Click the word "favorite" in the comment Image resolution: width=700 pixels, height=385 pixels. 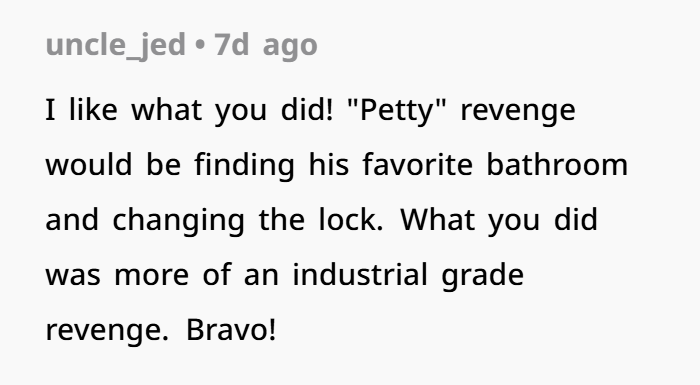pos(417,164)
